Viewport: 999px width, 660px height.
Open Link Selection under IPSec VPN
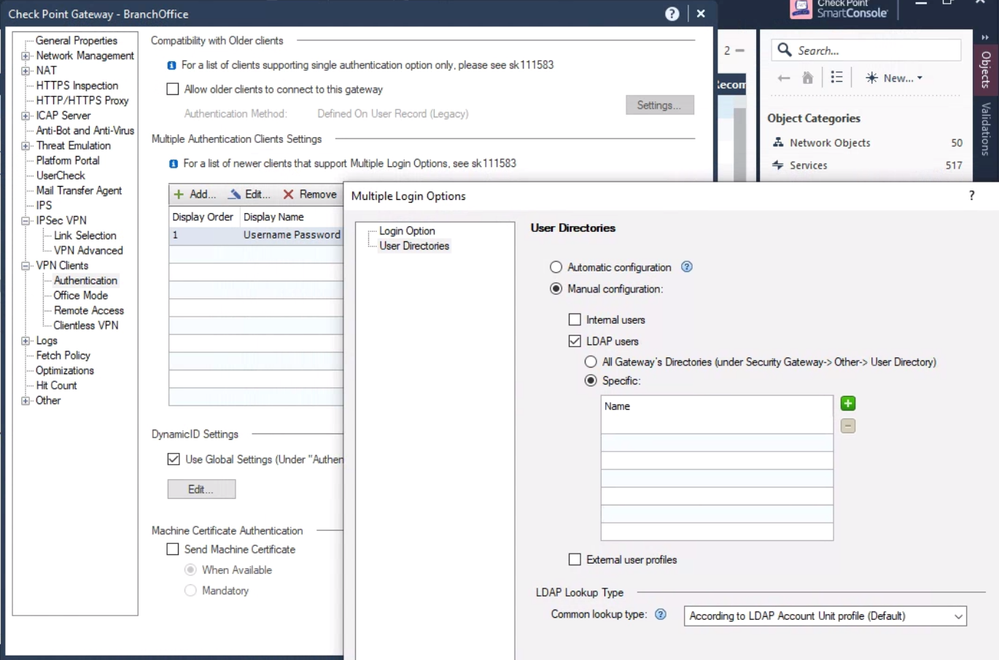(85, 235)
